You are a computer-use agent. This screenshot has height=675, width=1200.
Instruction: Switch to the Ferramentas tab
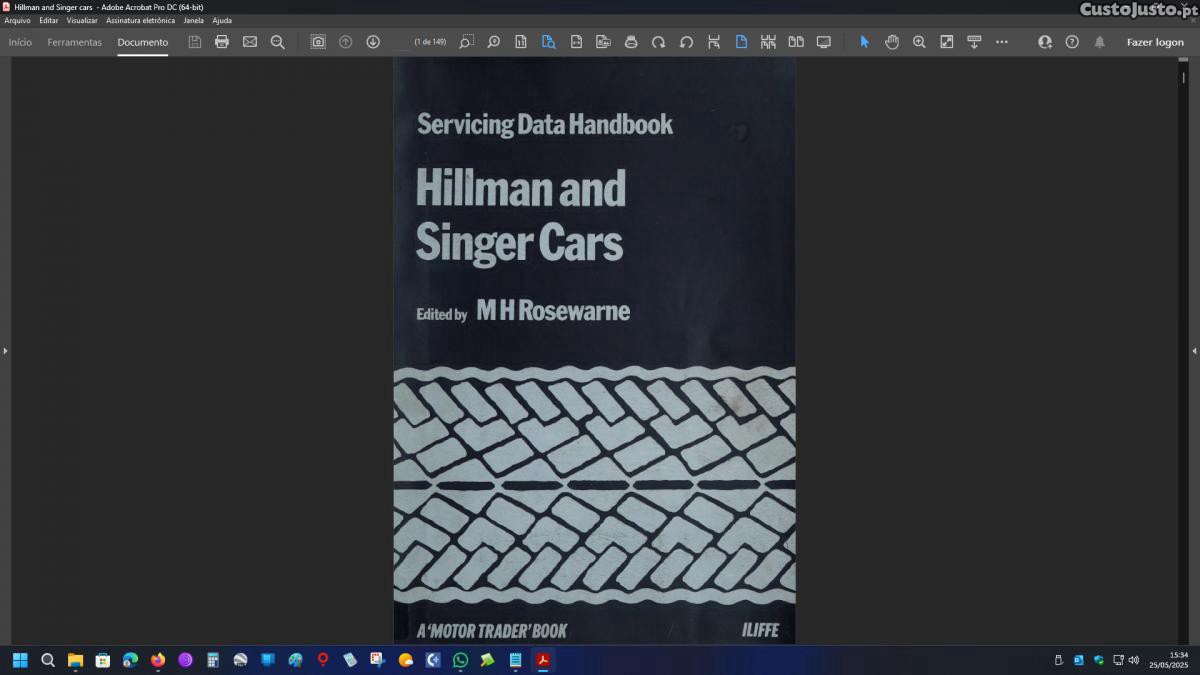(x=74, y=42)
